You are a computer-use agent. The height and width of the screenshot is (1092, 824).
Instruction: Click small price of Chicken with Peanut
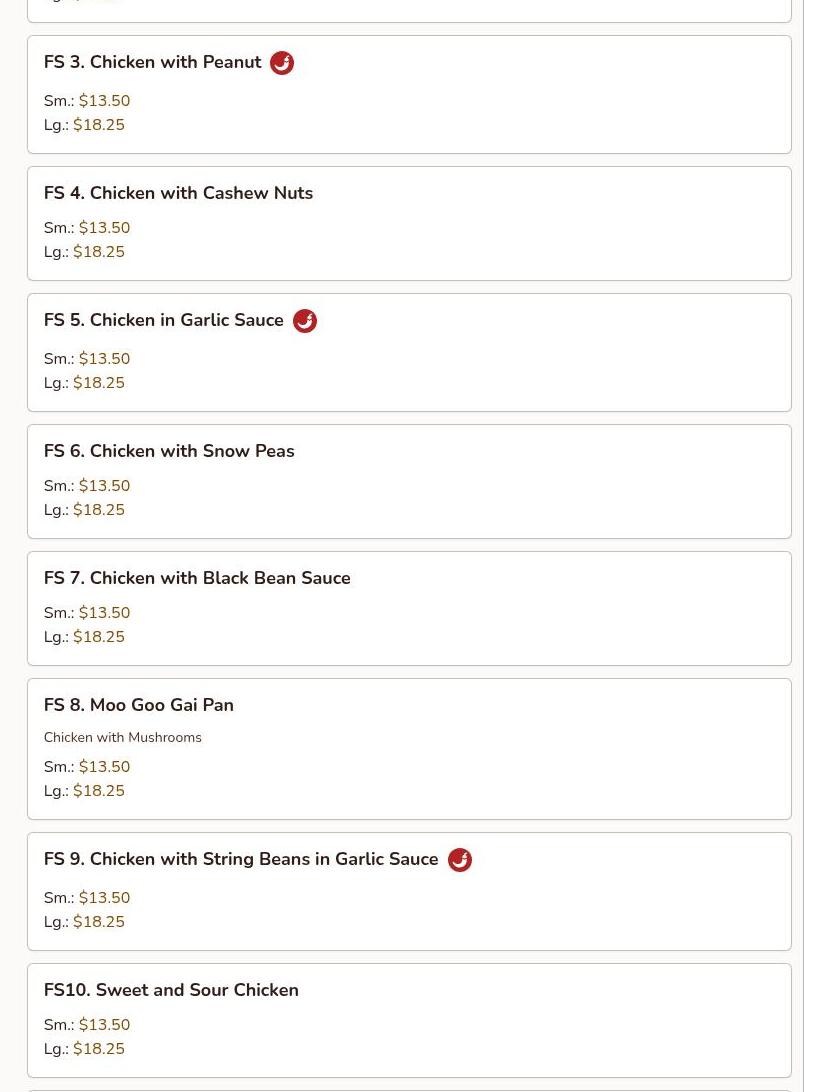104,101
